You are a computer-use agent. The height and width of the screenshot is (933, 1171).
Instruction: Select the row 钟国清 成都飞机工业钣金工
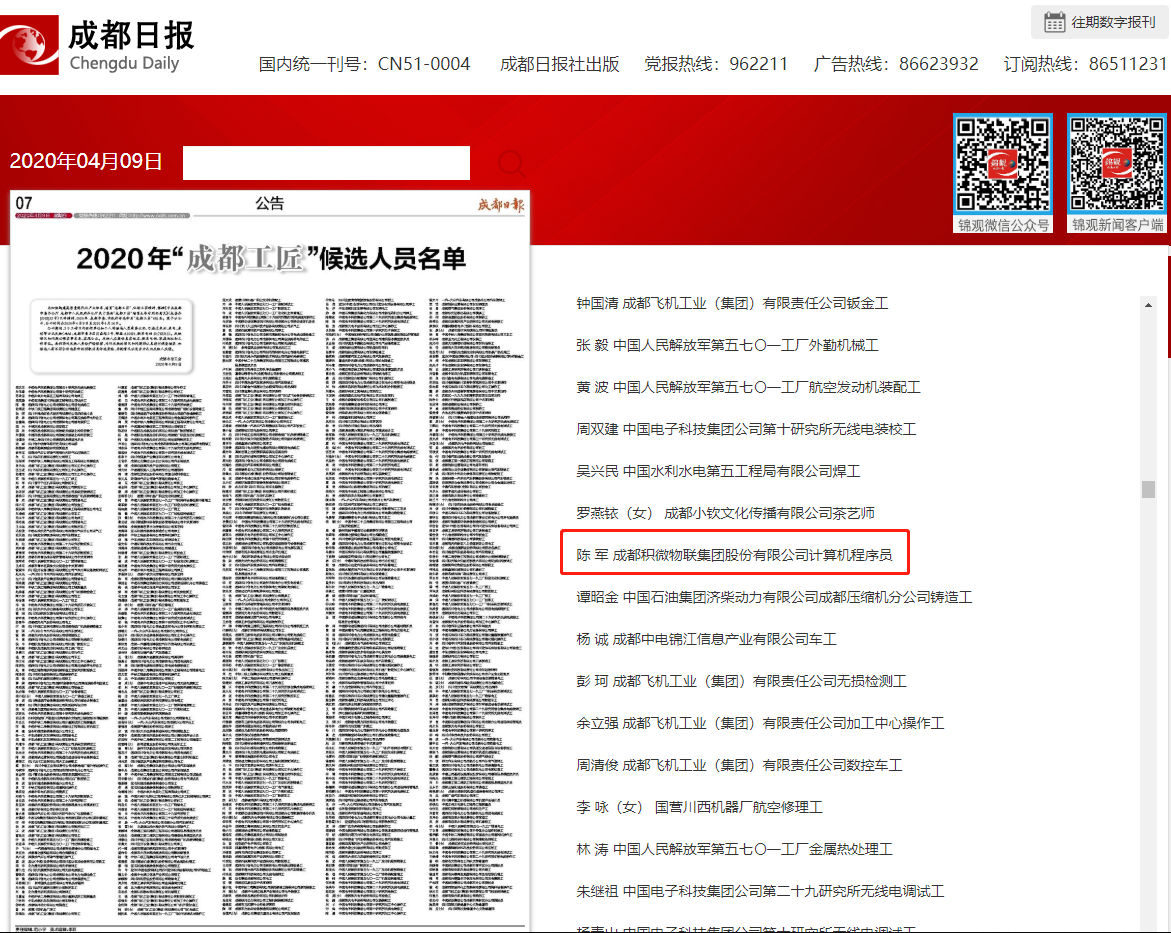732,303
